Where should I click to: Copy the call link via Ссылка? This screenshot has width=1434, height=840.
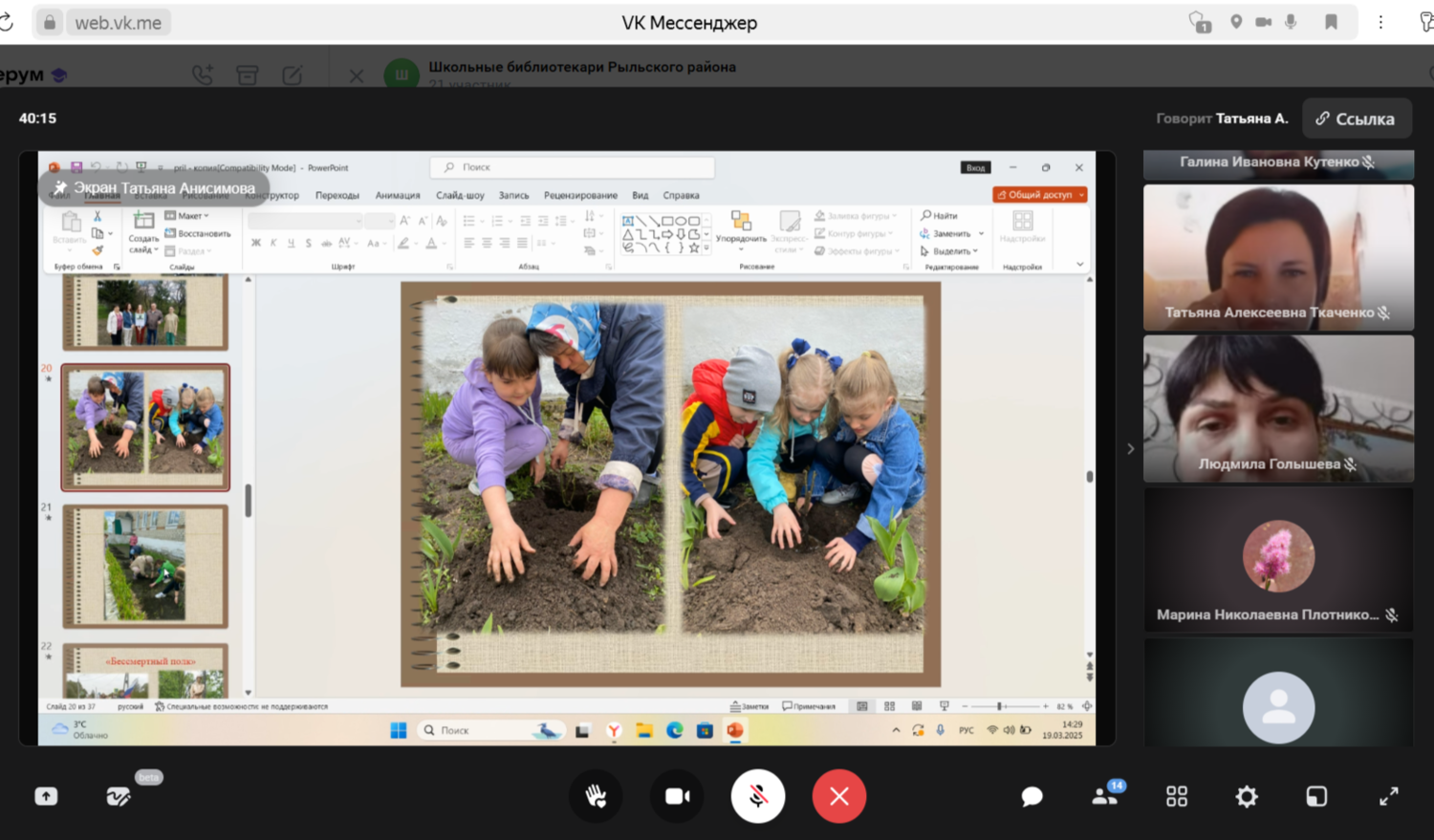click(x=1357, y=118)
